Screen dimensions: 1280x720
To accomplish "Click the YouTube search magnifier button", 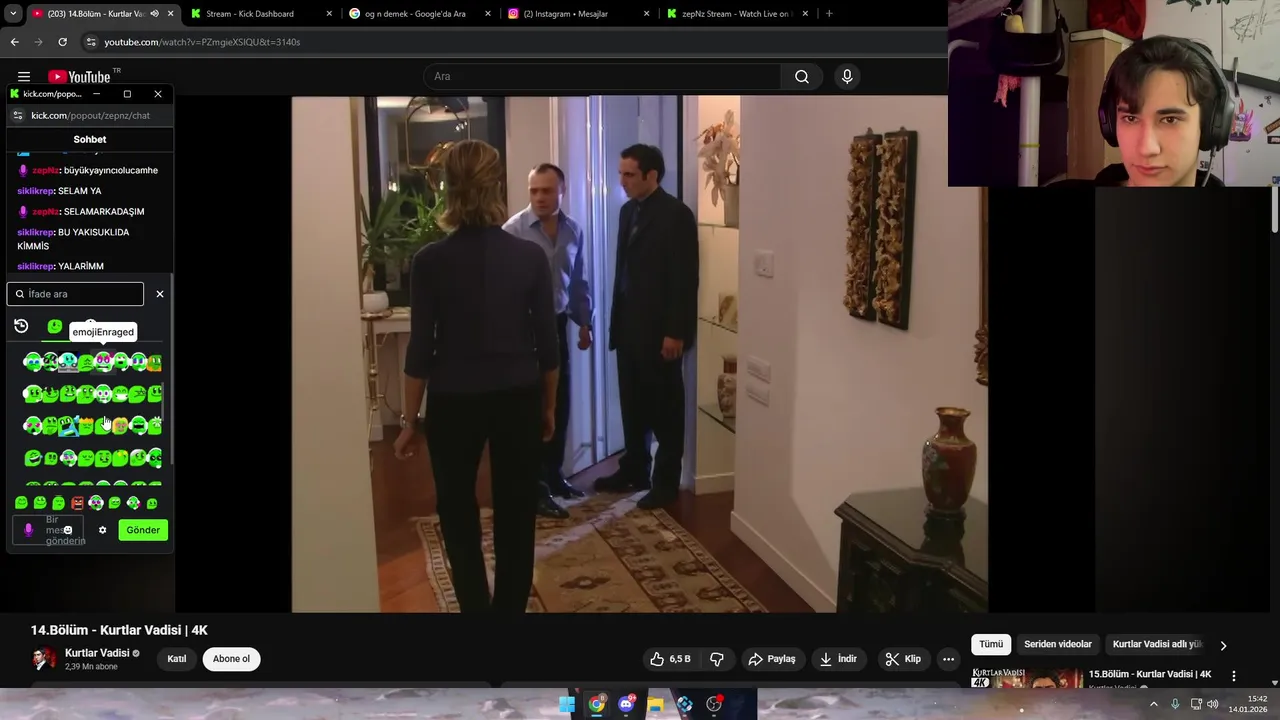I will (802, 77).
